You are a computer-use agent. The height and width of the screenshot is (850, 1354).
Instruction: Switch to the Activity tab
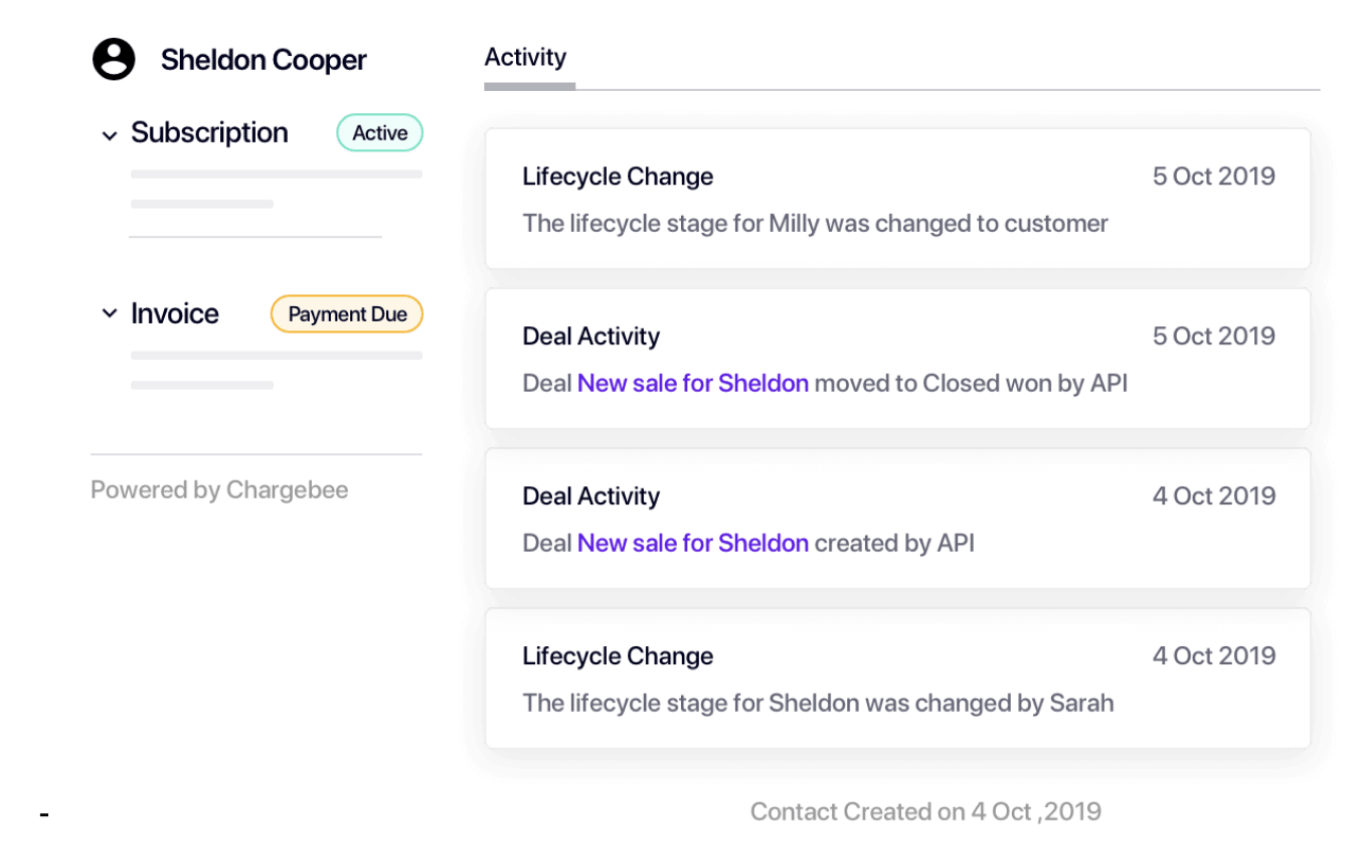526,57
